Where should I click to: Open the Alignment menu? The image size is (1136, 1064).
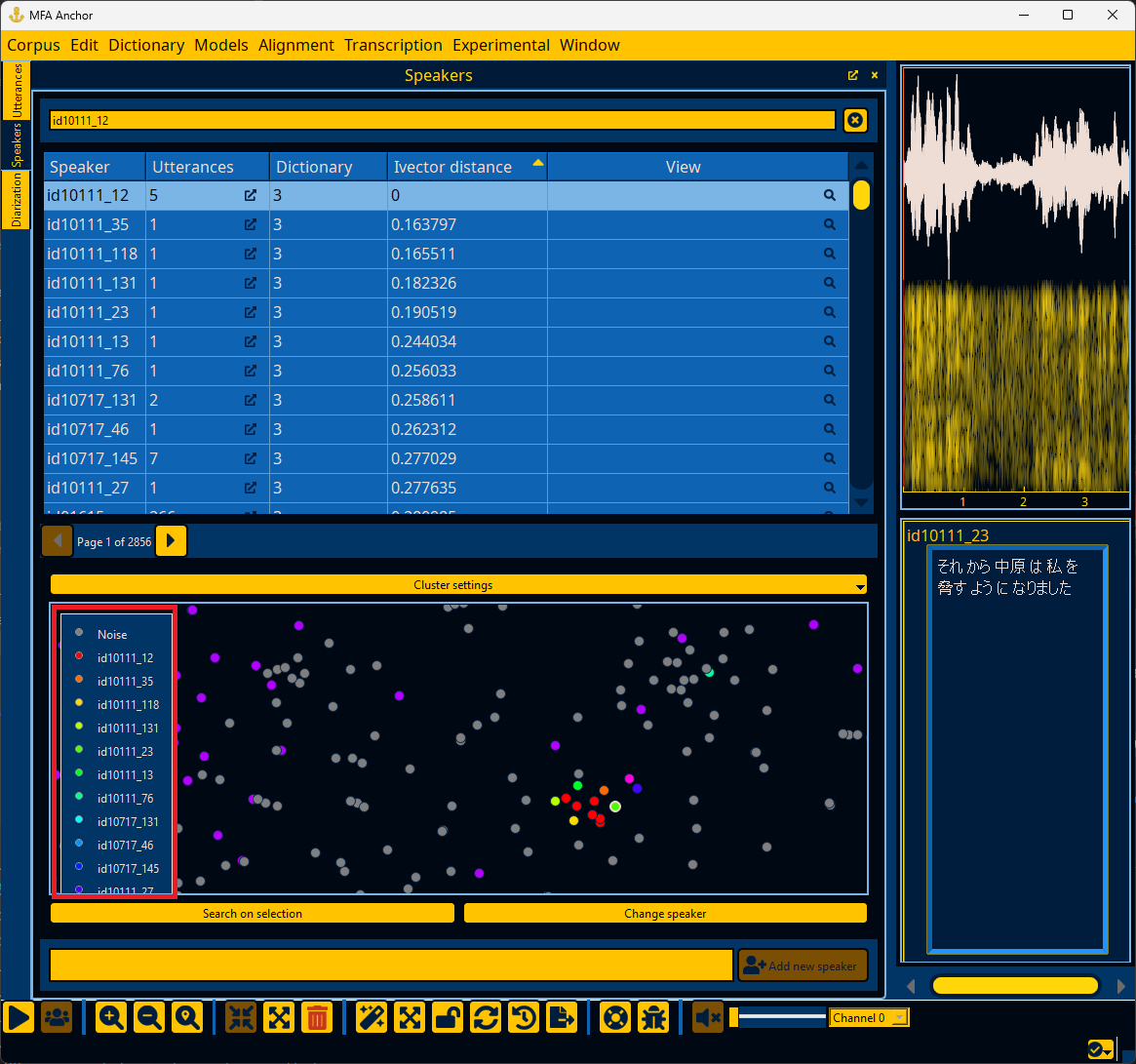(296, 45)
